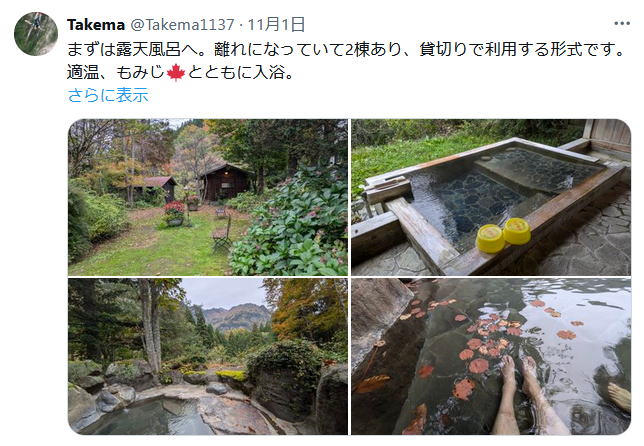
Task: Click the small red-roofed hut
Action: click(x=160, y=188)
